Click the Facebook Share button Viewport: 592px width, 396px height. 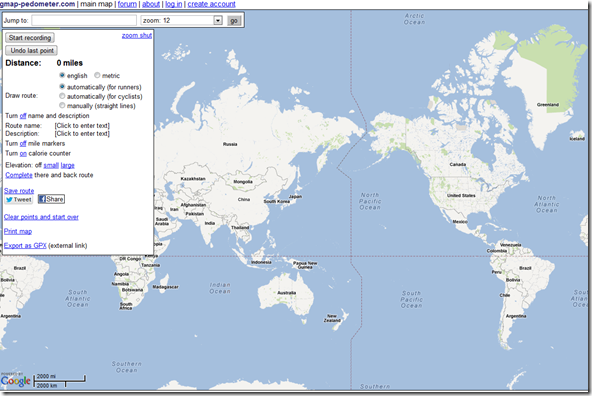click(x=51, y=199)
